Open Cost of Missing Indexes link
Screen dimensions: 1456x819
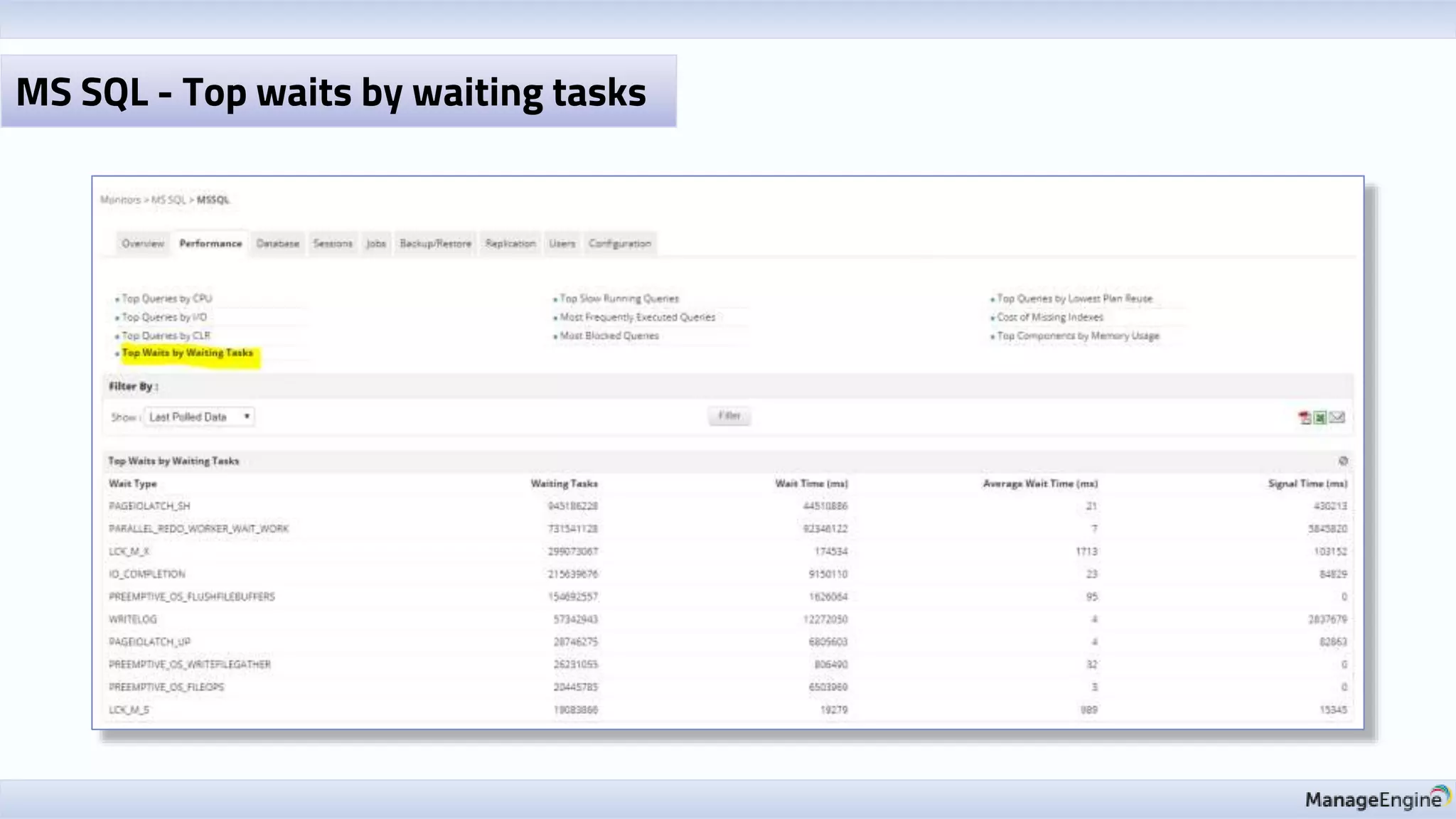1050,317
